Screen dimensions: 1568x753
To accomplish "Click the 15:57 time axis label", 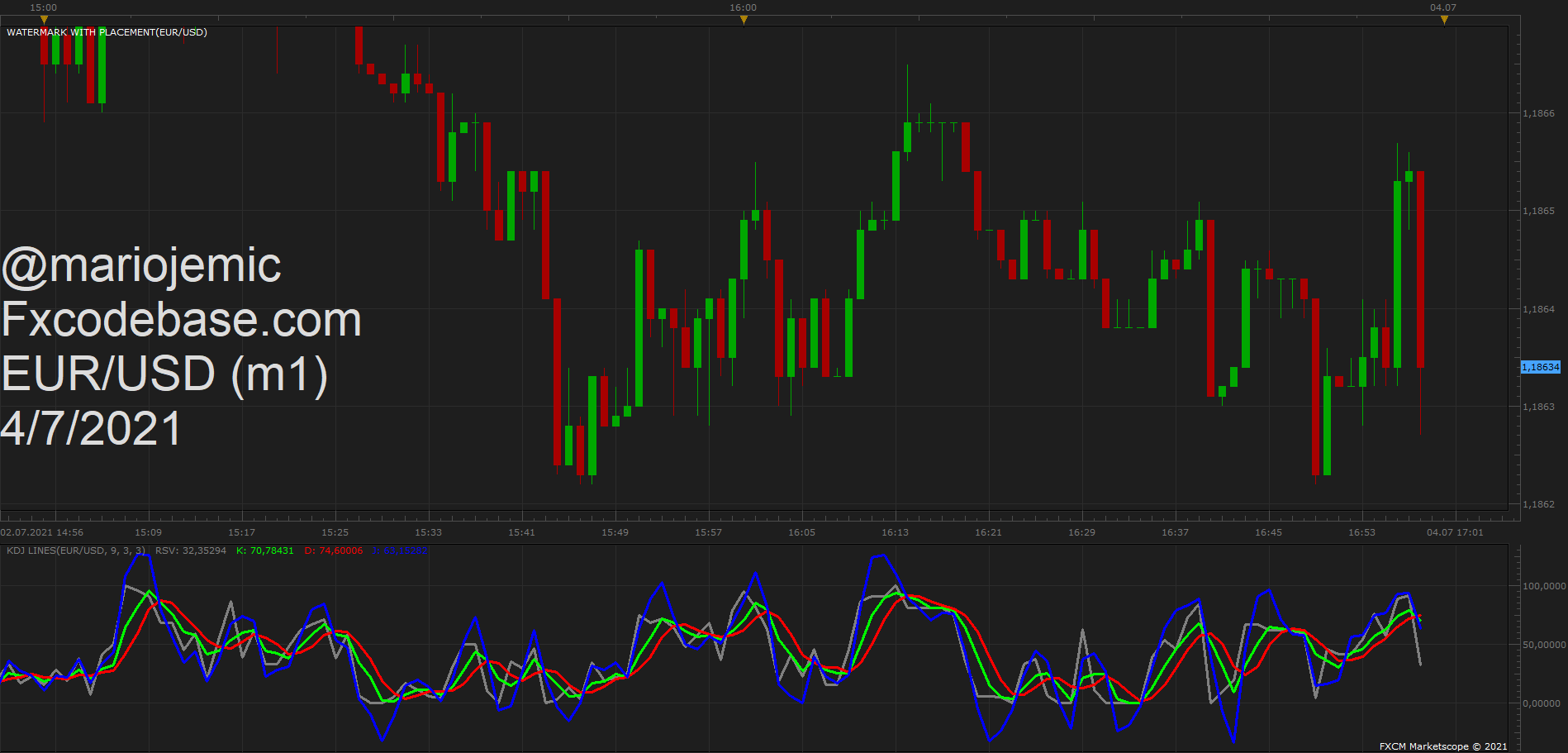I will 709,532.
